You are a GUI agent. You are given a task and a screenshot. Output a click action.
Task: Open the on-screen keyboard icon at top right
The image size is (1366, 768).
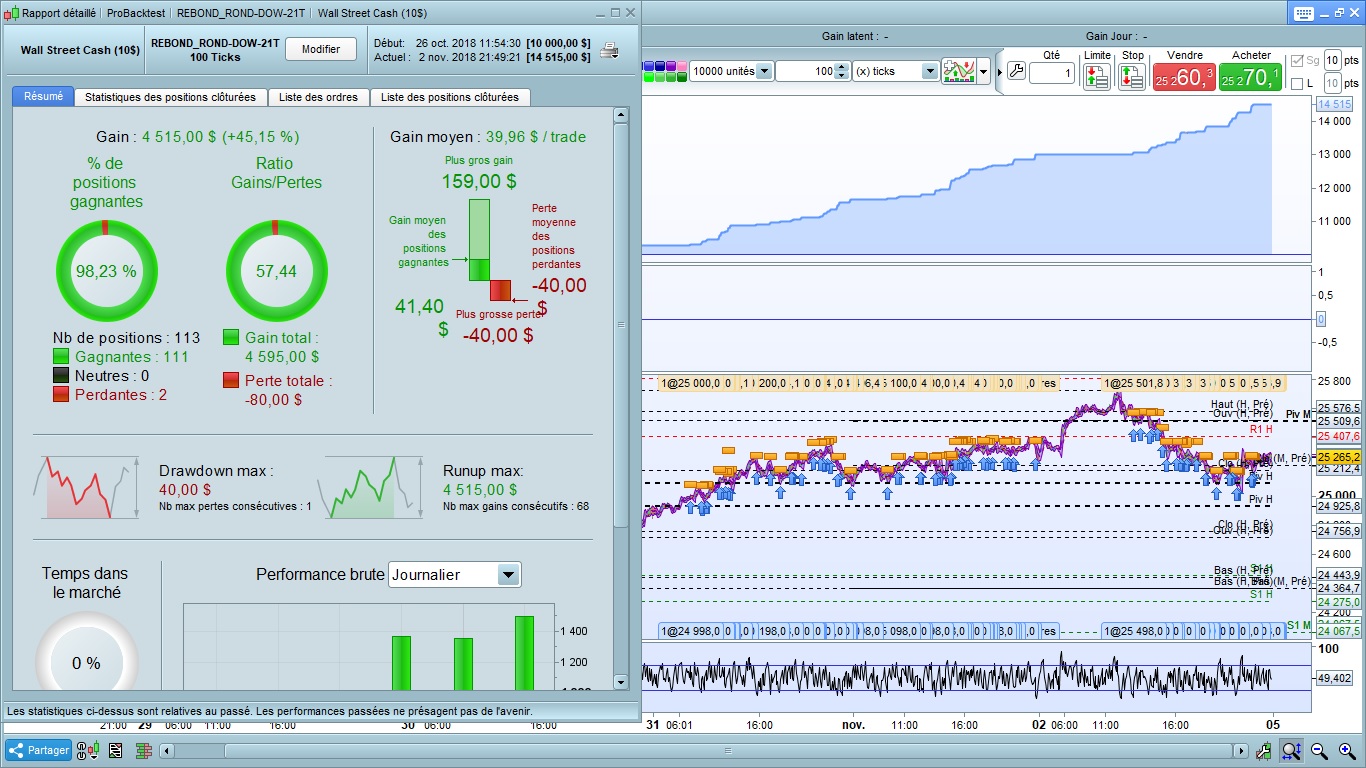1303,13
